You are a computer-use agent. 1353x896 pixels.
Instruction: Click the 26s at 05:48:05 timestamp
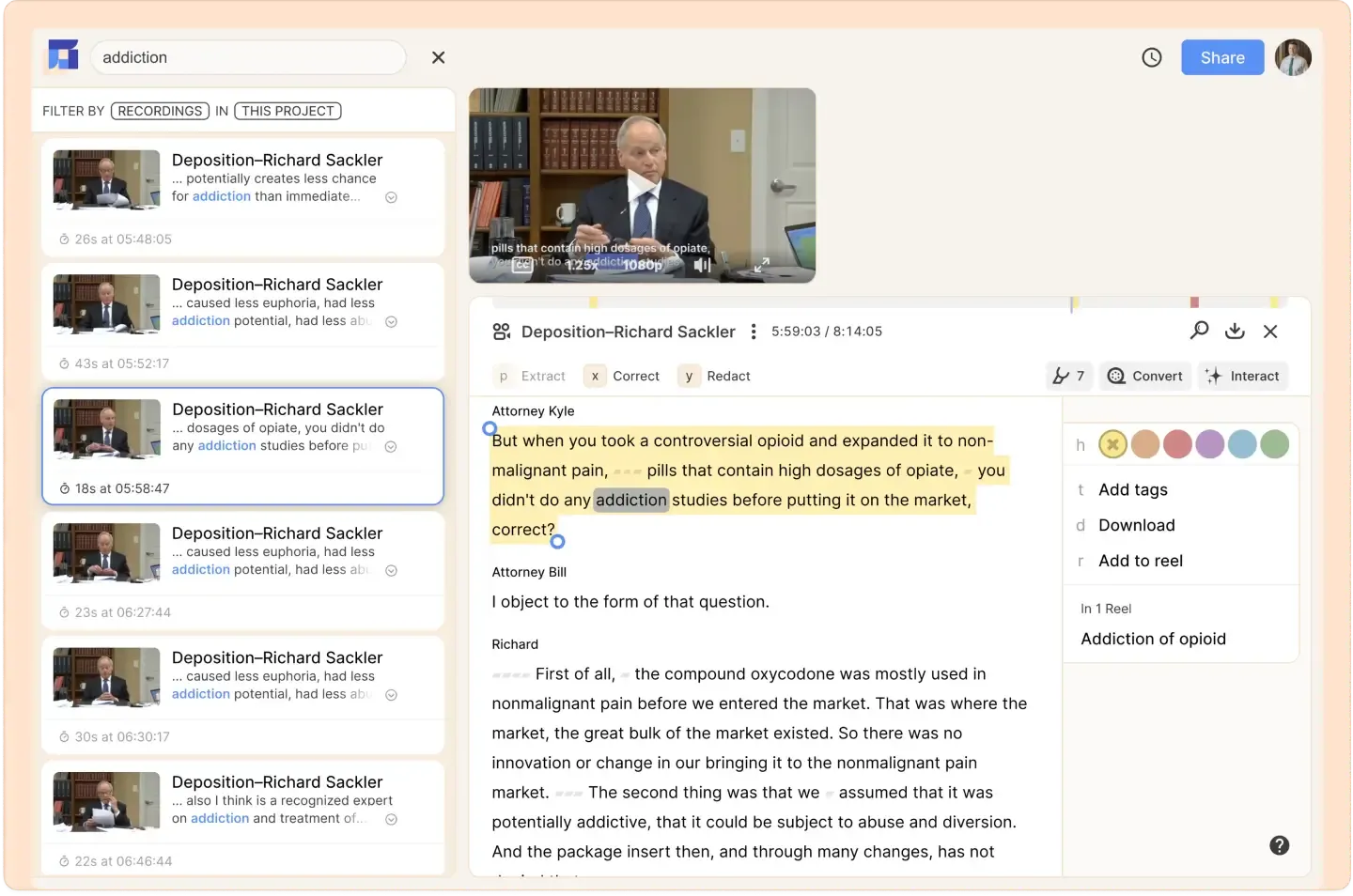(x=123, y=239)
